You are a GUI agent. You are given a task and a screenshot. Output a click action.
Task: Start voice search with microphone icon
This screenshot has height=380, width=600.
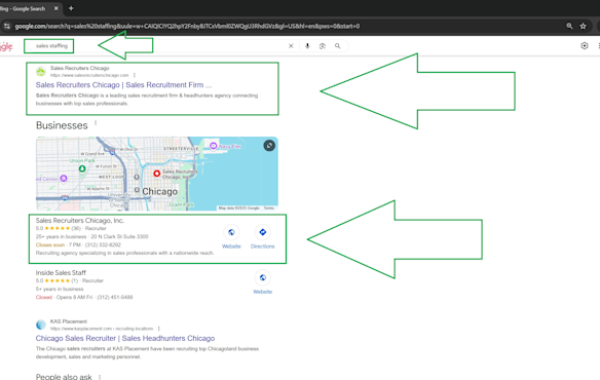pyautogui.click(x=307, y=46)
